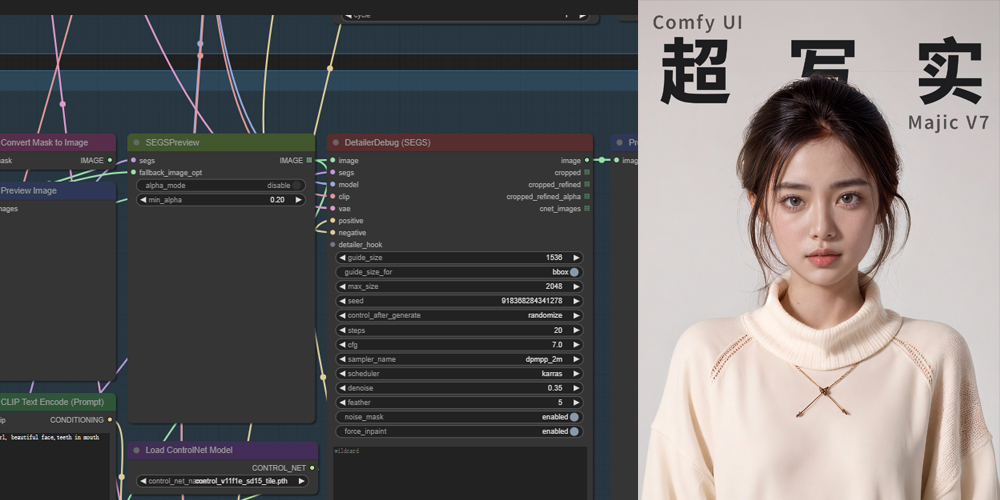Decrease denoise value with left arrow
The image size is (1000, 500).
[342, 388]
